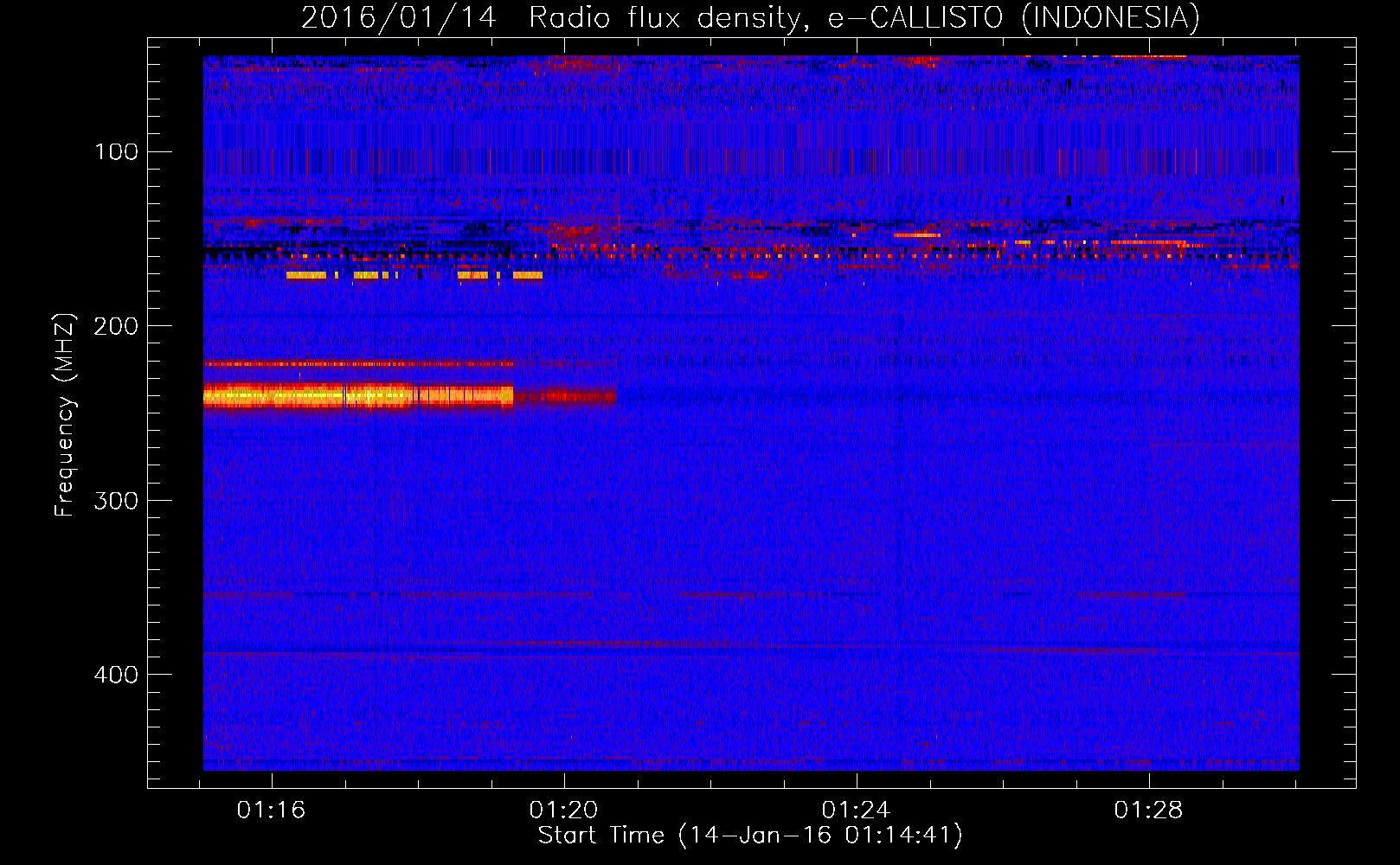Click the 01:16 time tick label
This screenshot has height=865, width=1400.
pyautogui.click(x=272, y=810)
